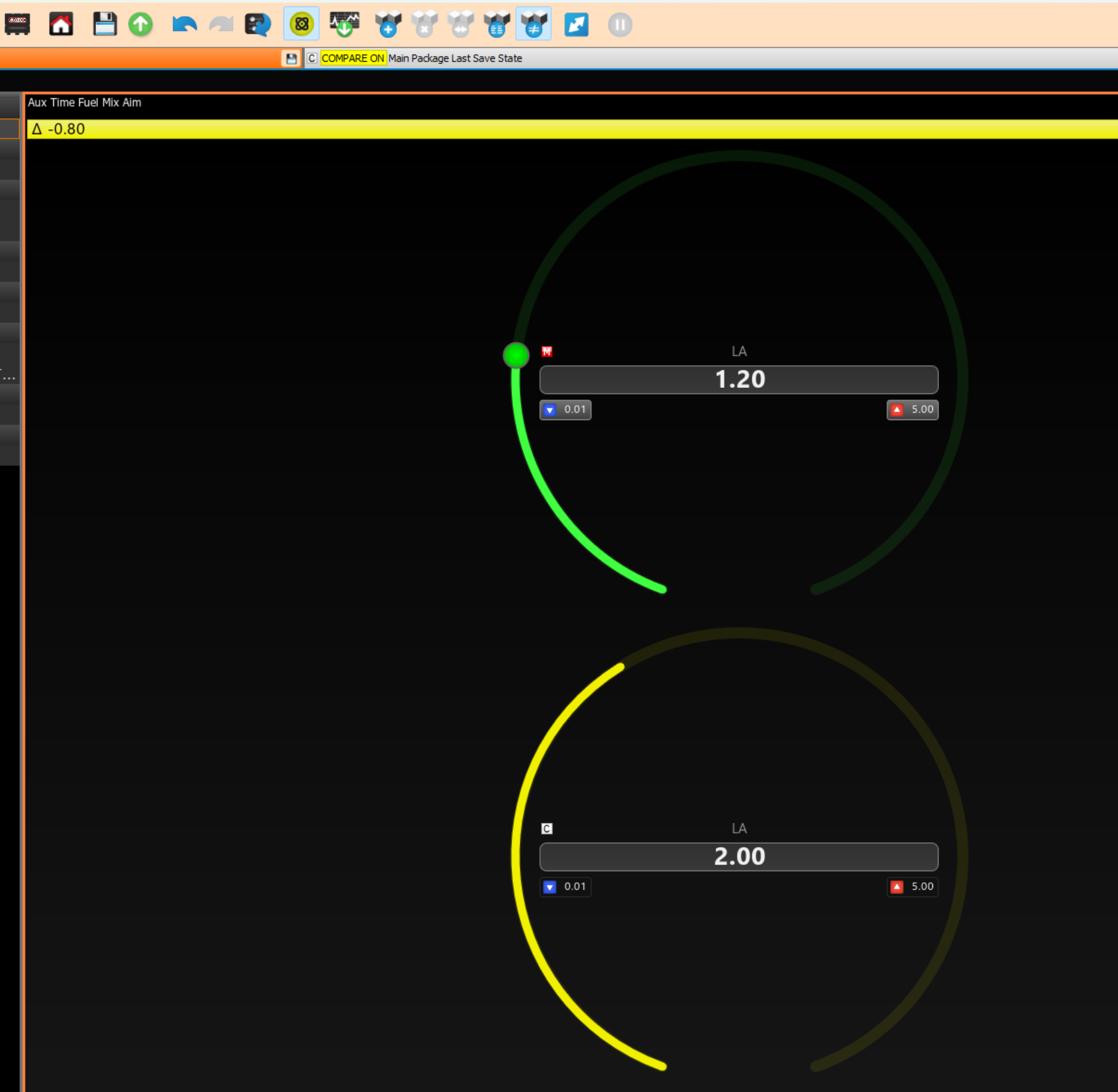Click the 0.01 minimum button under 1.20
The width and height of the screenshot is (1118, 1092).
[x=565, y=410]
